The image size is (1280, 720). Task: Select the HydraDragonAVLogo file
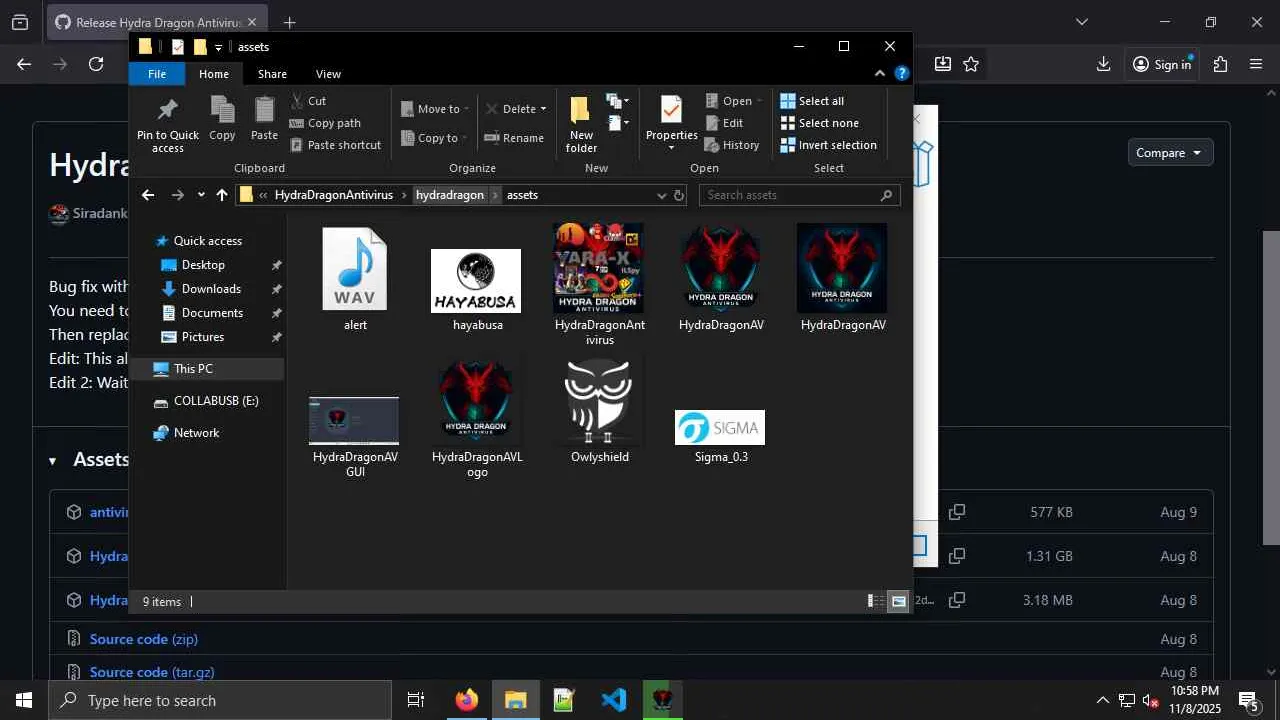click(477, 419)
